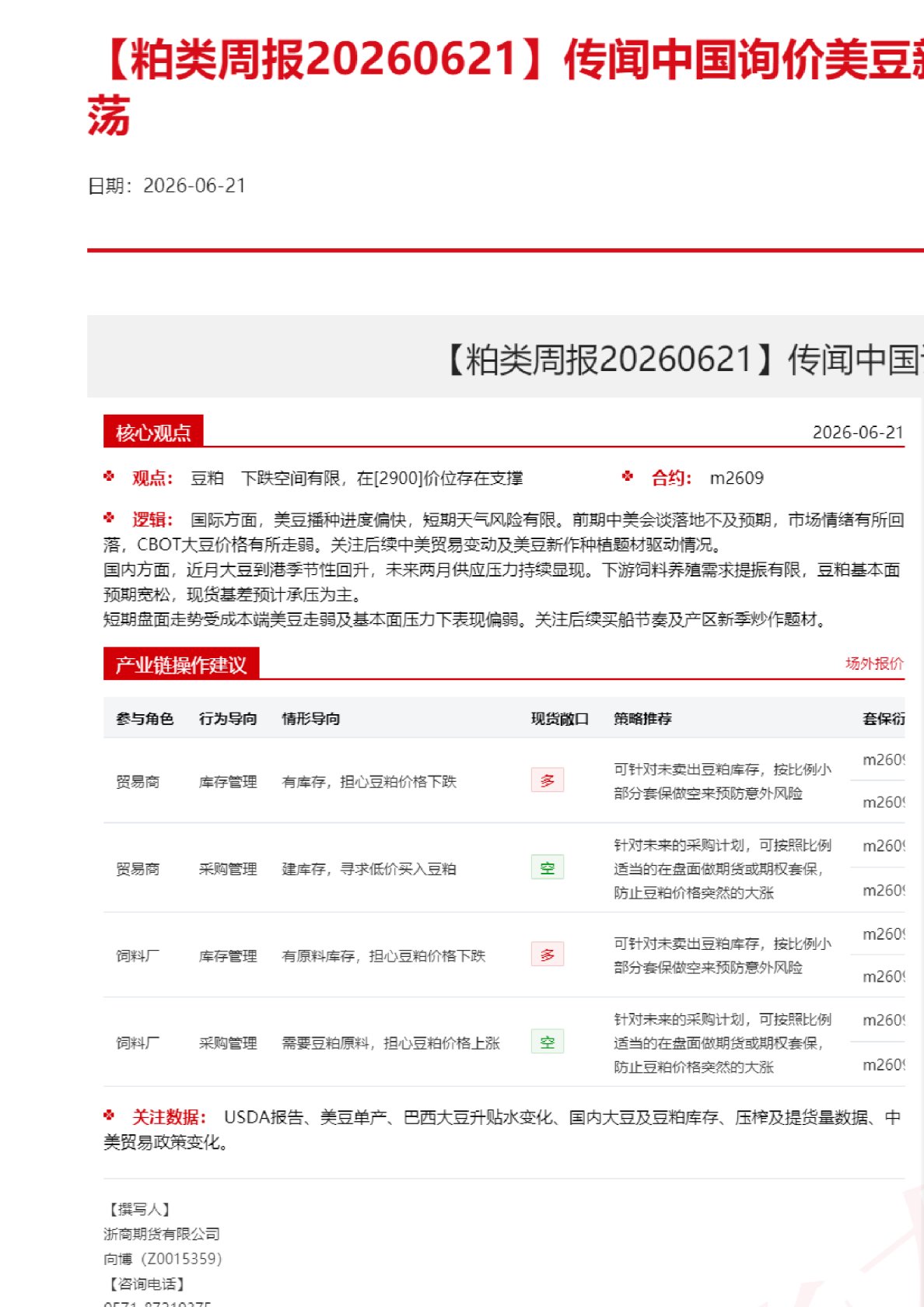924x1307 pixels.
Task: Click the 多 badge in 饲料厂 库存管理 row
Action: pos(548,955)
